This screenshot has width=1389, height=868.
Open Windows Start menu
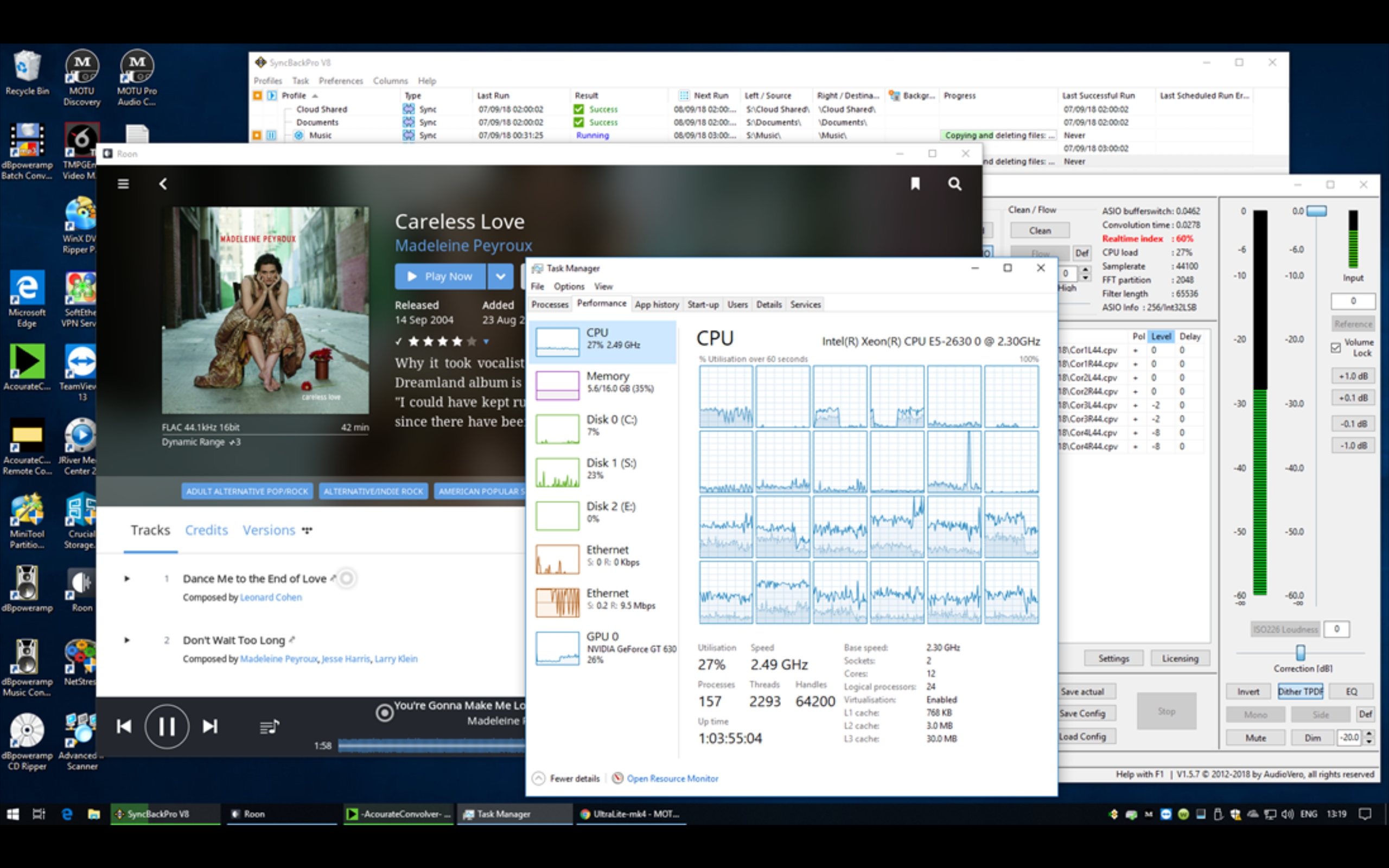[12, 813]
